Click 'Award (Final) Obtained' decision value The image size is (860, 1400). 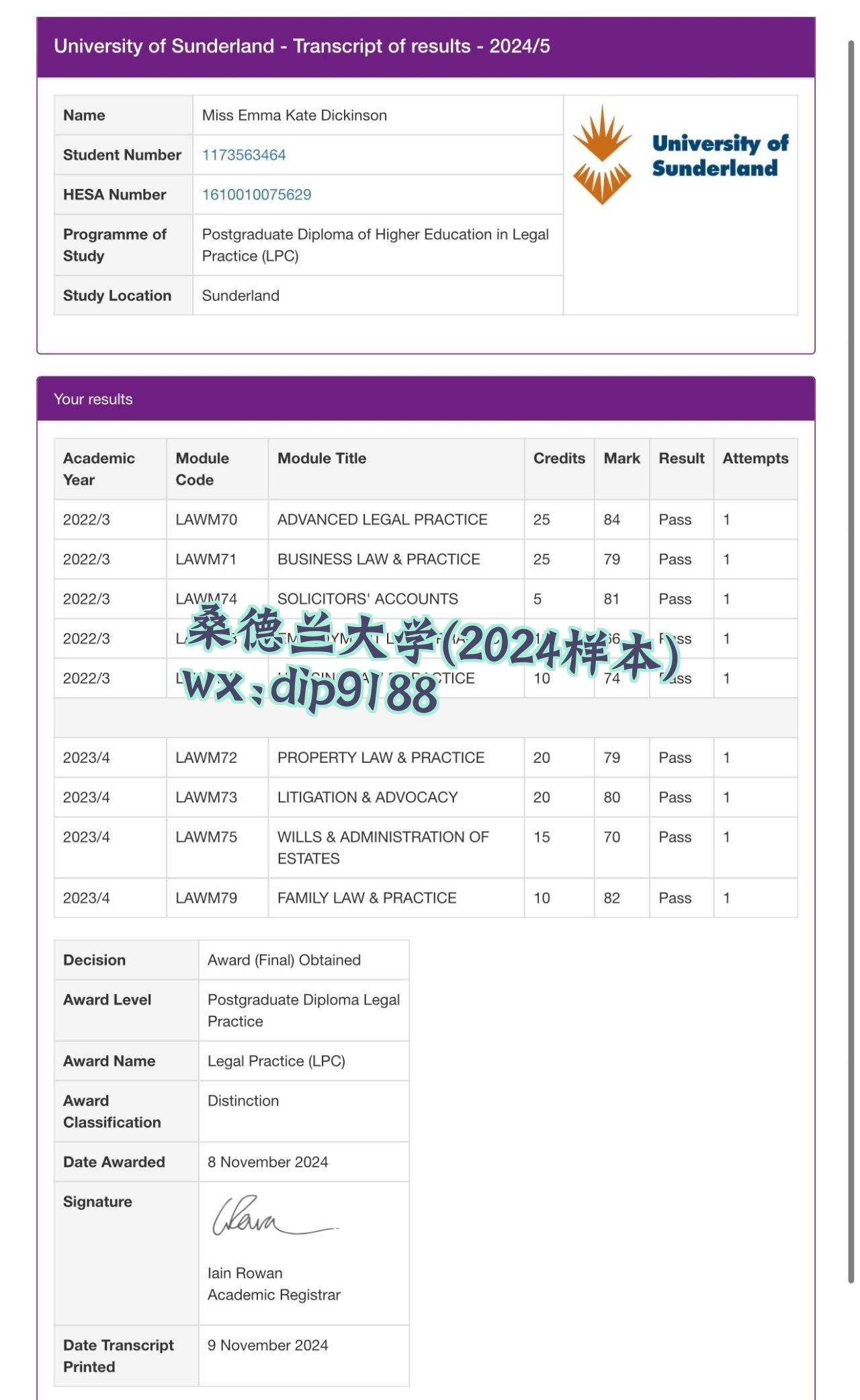(x=284, y=960)
